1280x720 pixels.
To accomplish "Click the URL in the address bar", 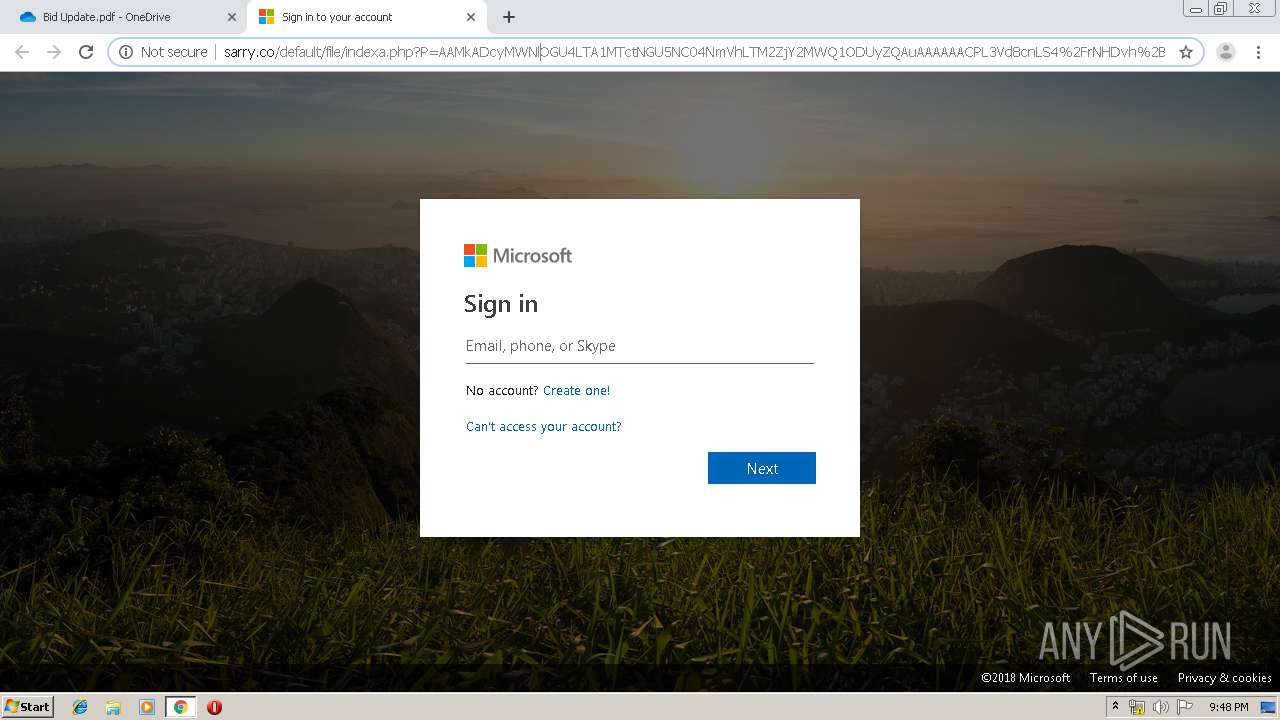I will point(694,52).
